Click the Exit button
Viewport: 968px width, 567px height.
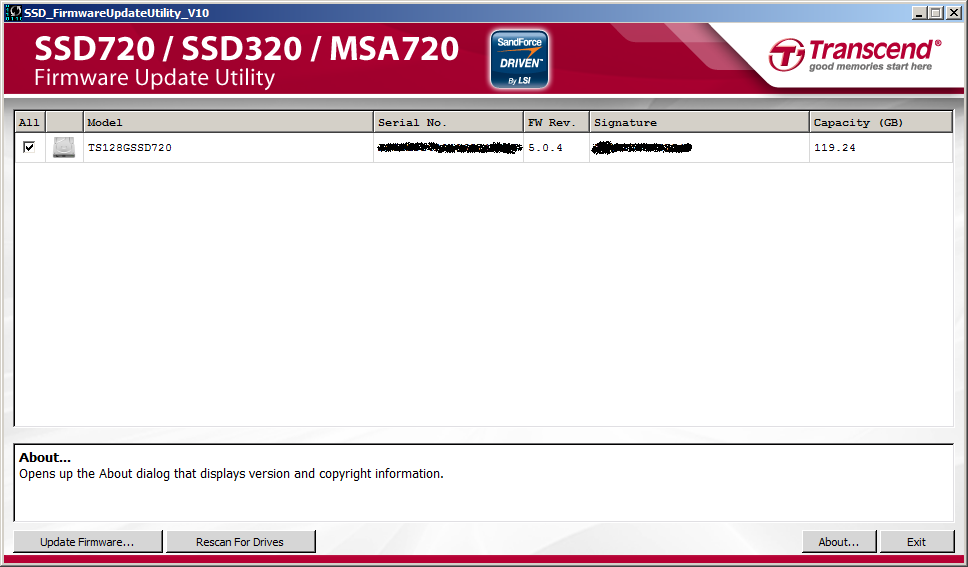917,542
